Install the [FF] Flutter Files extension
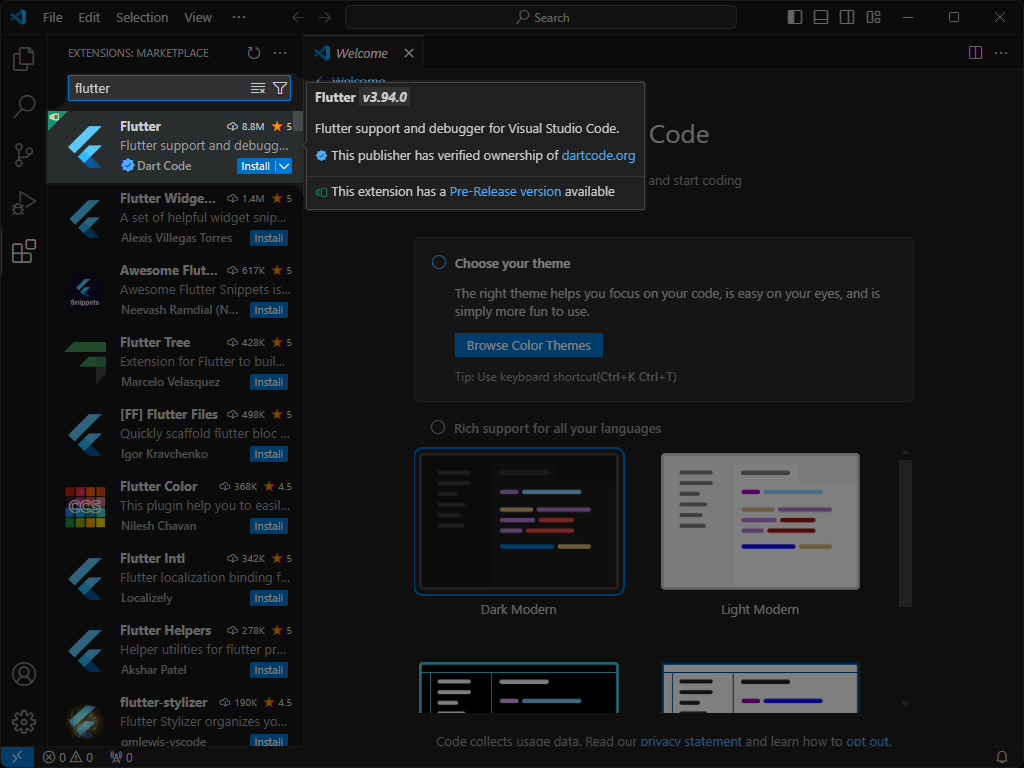The height and width of the screenshot is (768, 1024). [268, 455]
